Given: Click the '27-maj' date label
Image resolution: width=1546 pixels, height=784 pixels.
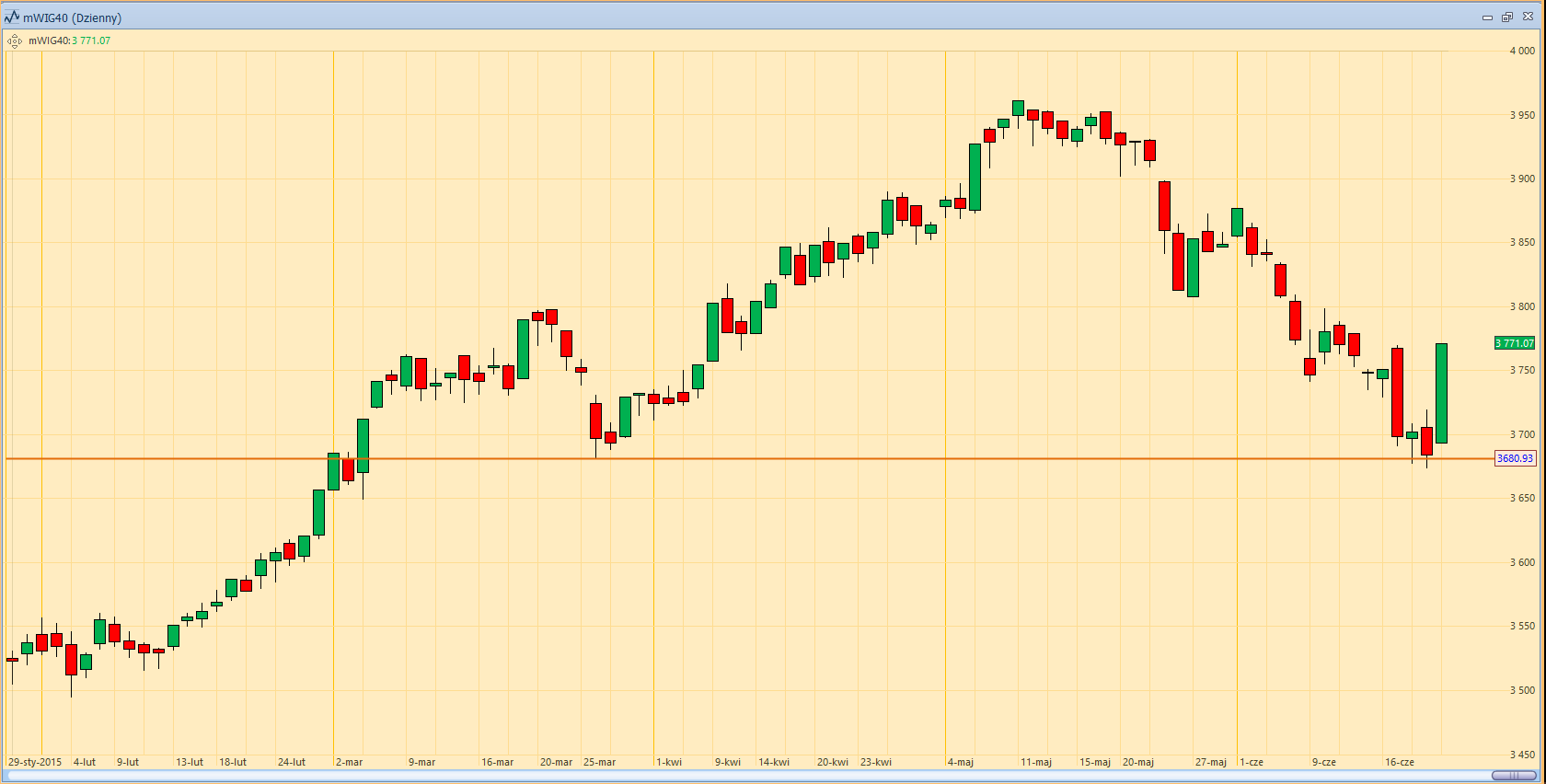Looking at the screenshot, I should [1211, 762].
